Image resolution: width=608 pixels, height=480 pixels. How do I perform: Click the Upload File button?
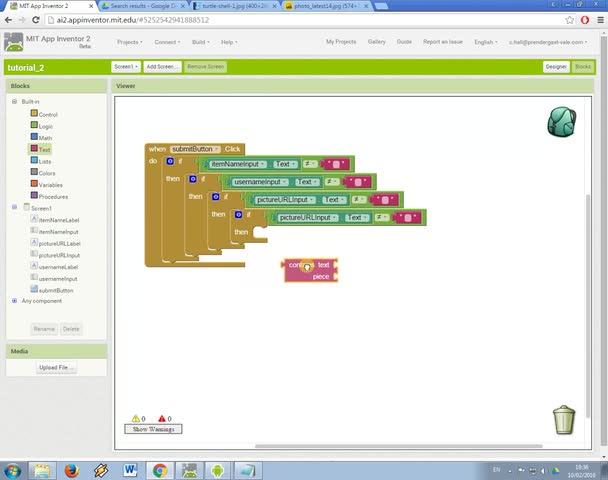click(x=57, y=367)
